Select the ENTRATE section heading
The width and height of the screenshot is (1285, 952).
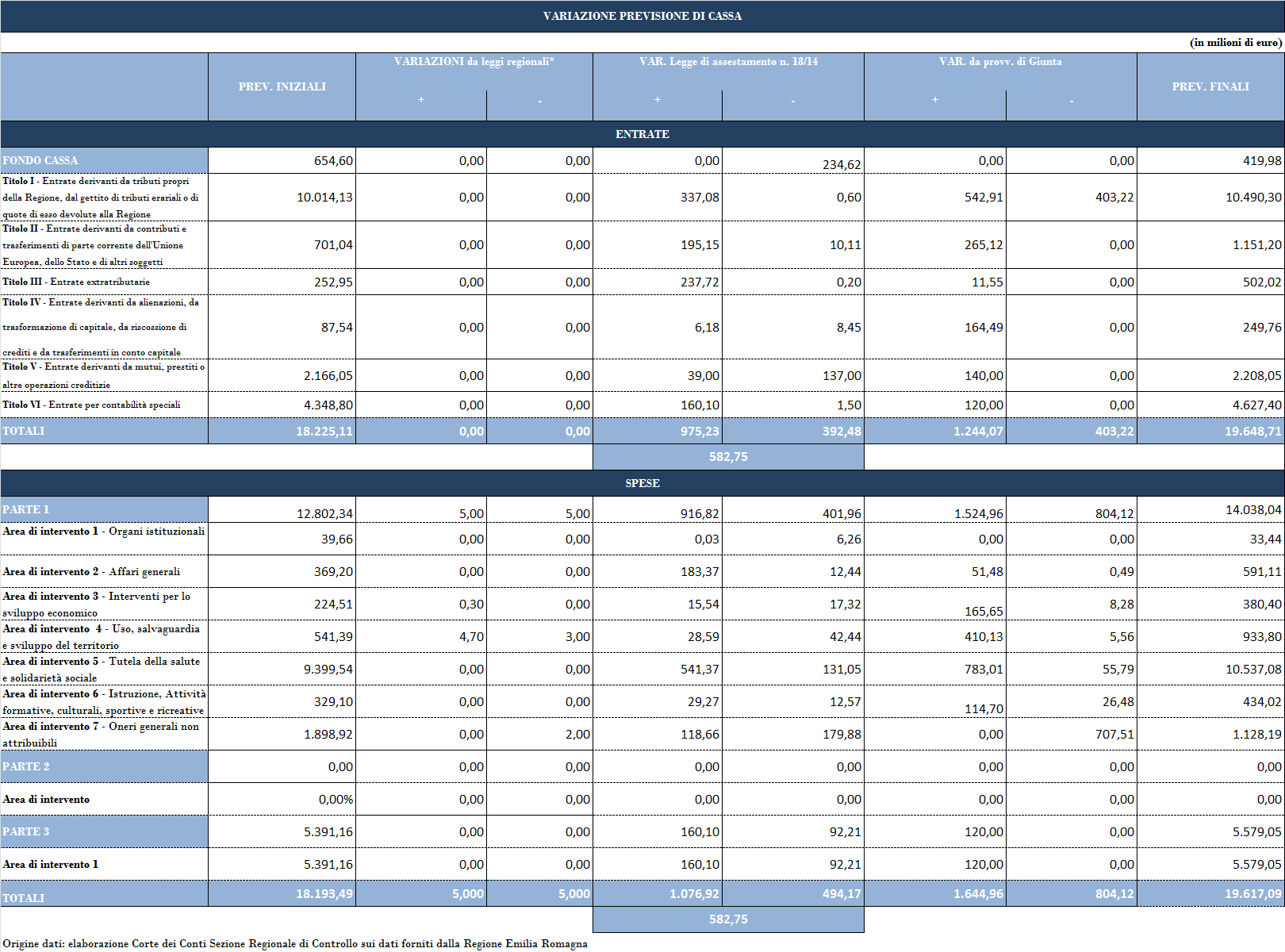[x=642, y=134]
